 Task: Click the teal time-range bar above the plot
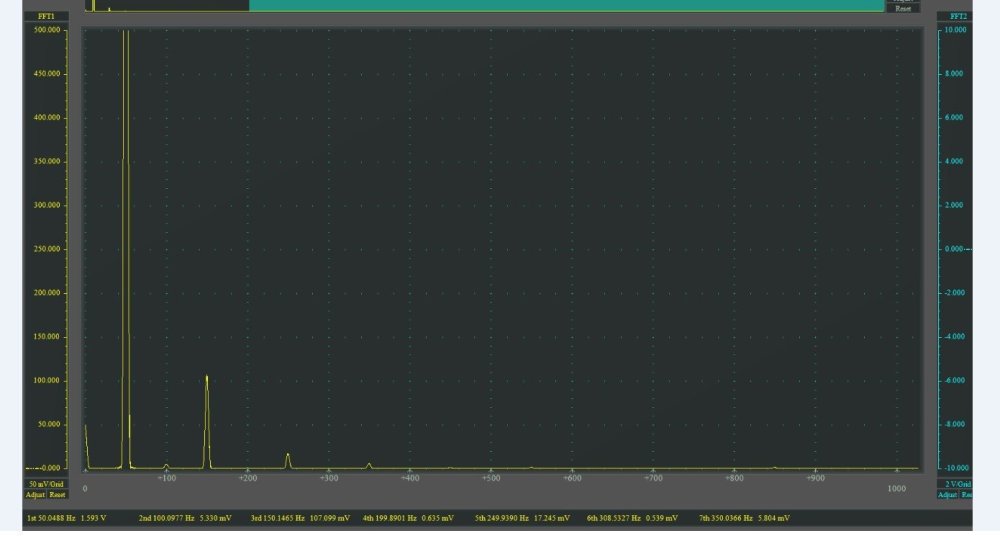tap(566, 5)
